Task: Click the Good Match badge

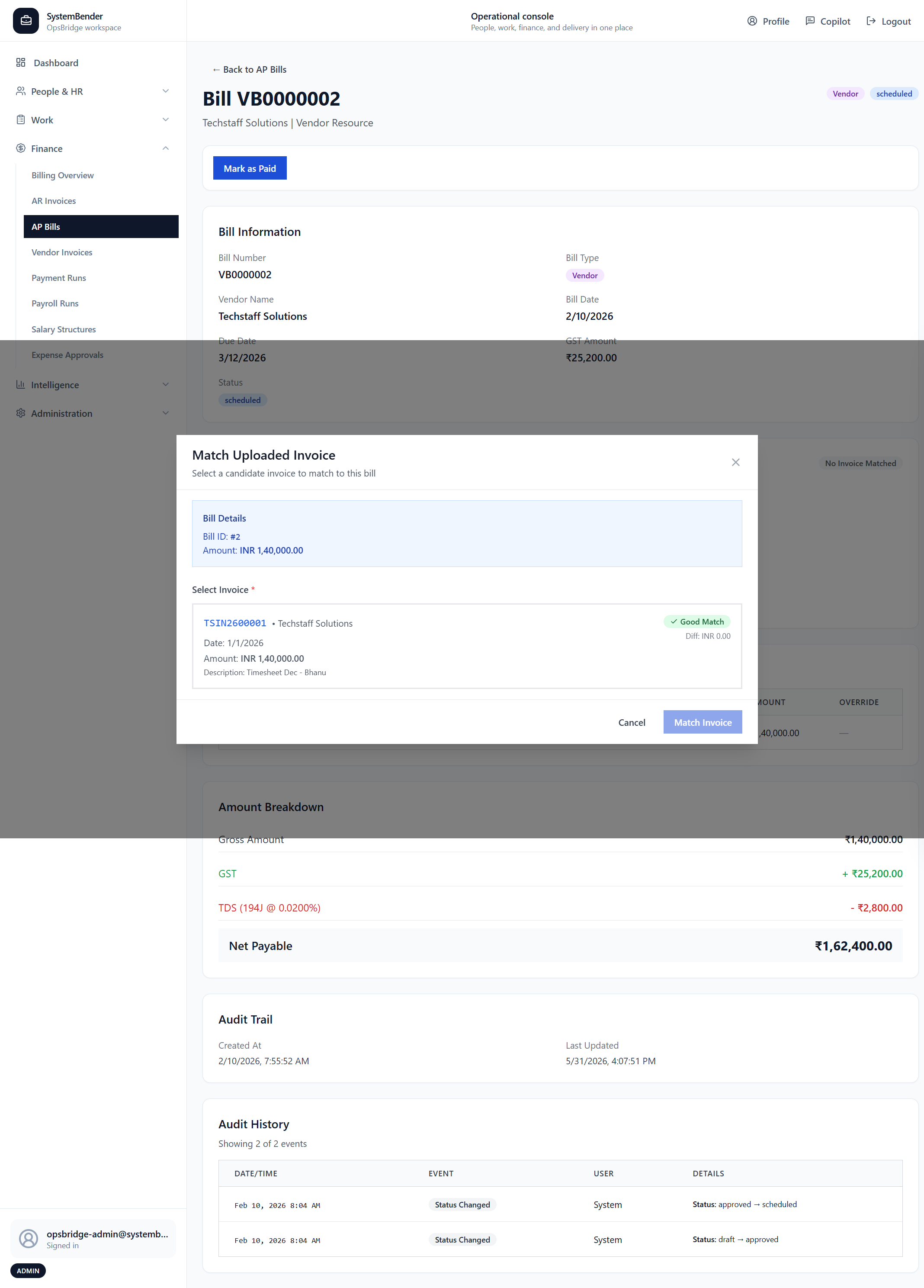Action: (x=697, y=622)
